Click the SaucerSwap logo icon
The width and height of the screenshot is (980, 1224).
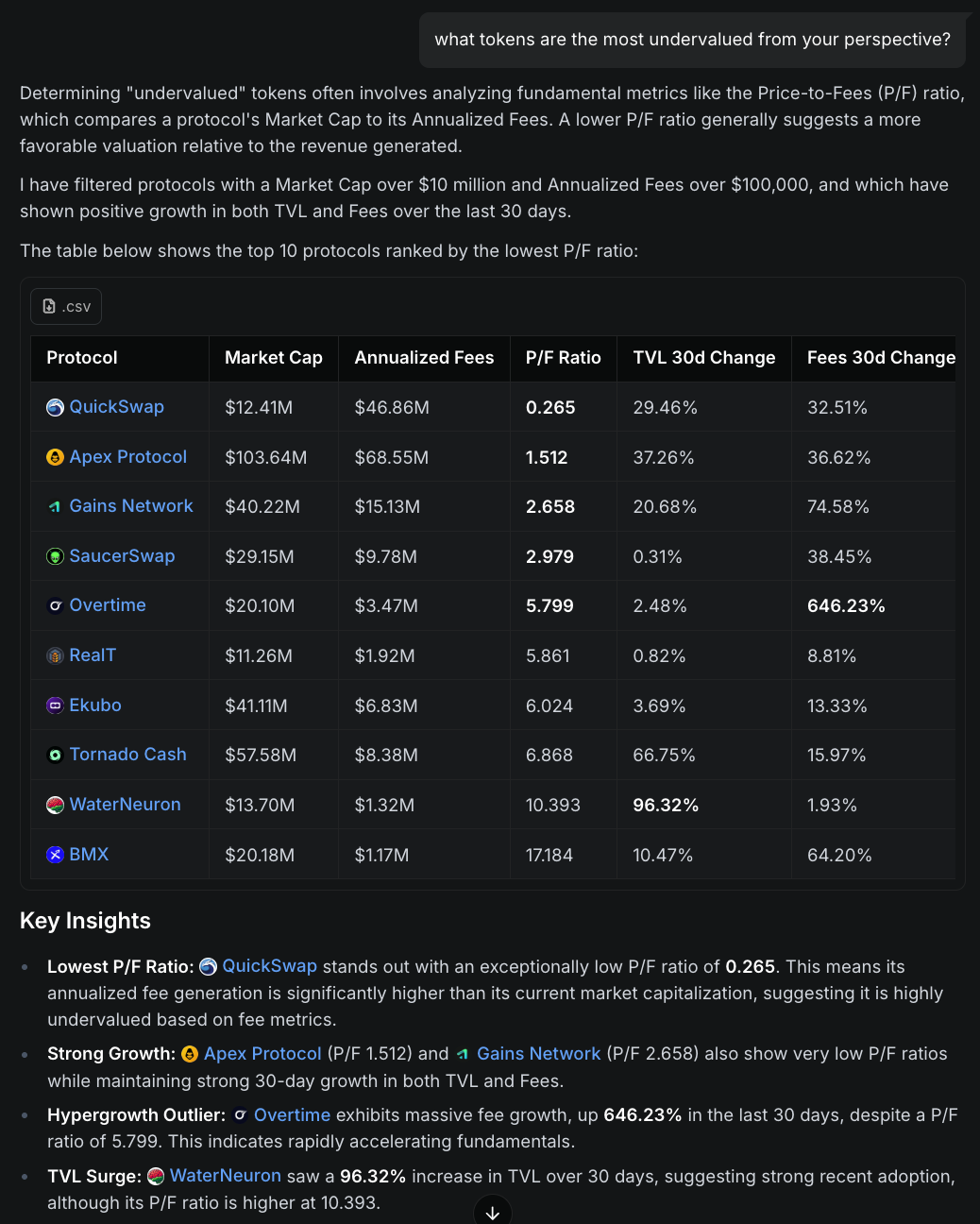pos(56,556)
